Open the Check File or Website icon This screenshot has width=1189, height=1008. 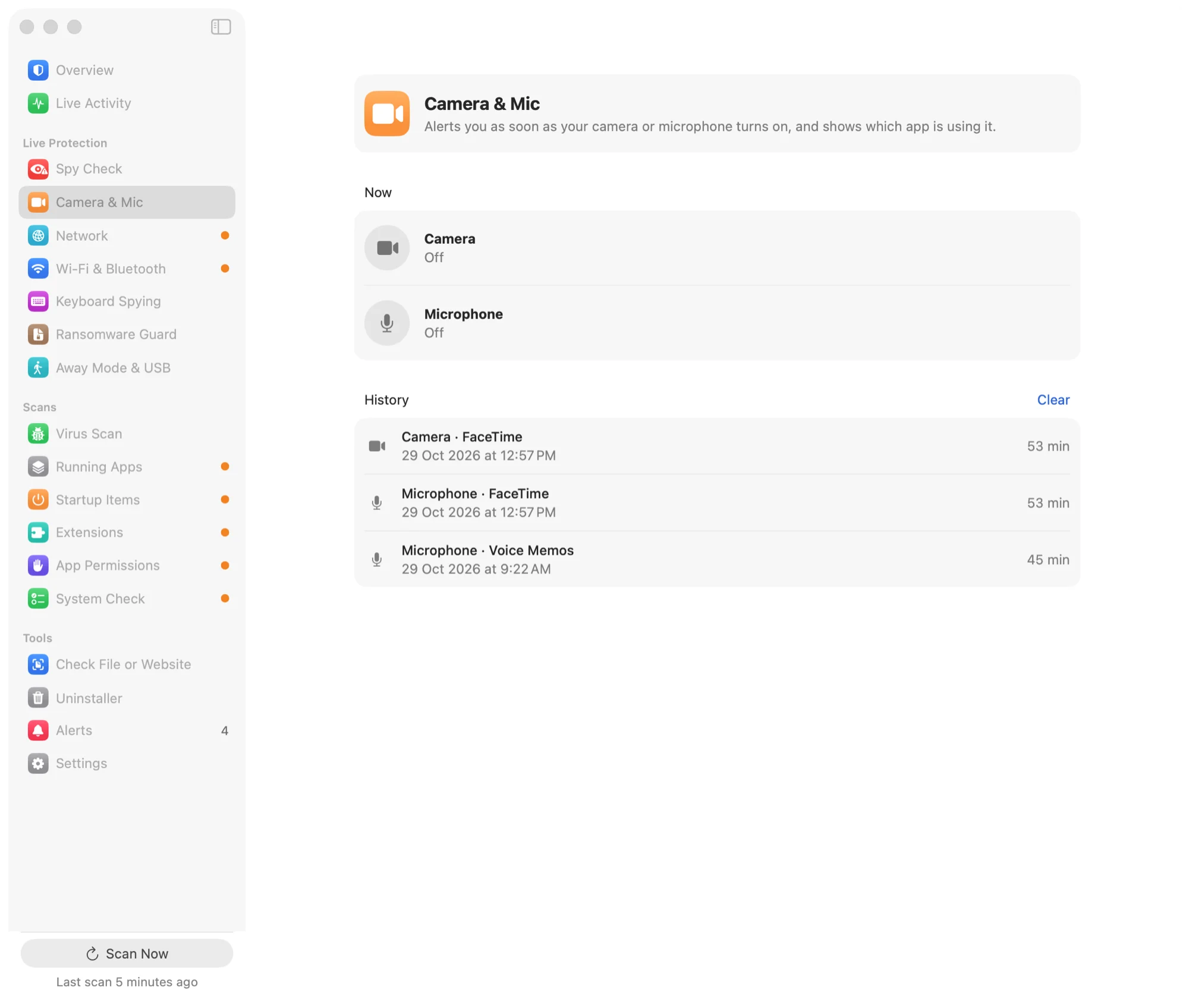38,664
